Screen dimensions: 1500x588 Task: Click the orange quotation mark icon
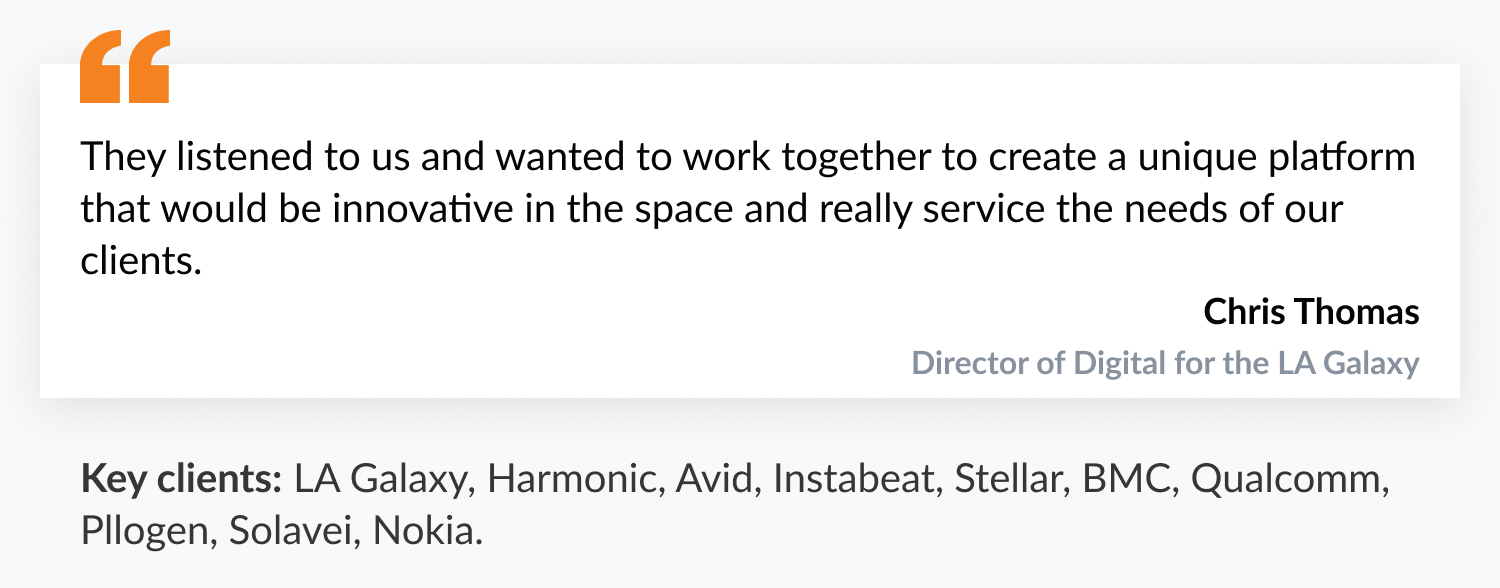(125, 66)
